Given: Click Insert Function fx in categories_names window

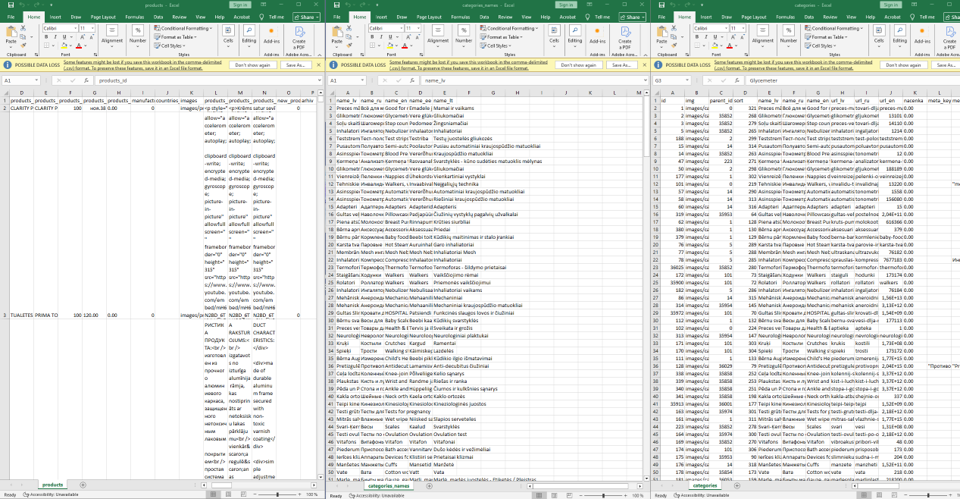Looking at the screenshot, I should click(412, 80).
